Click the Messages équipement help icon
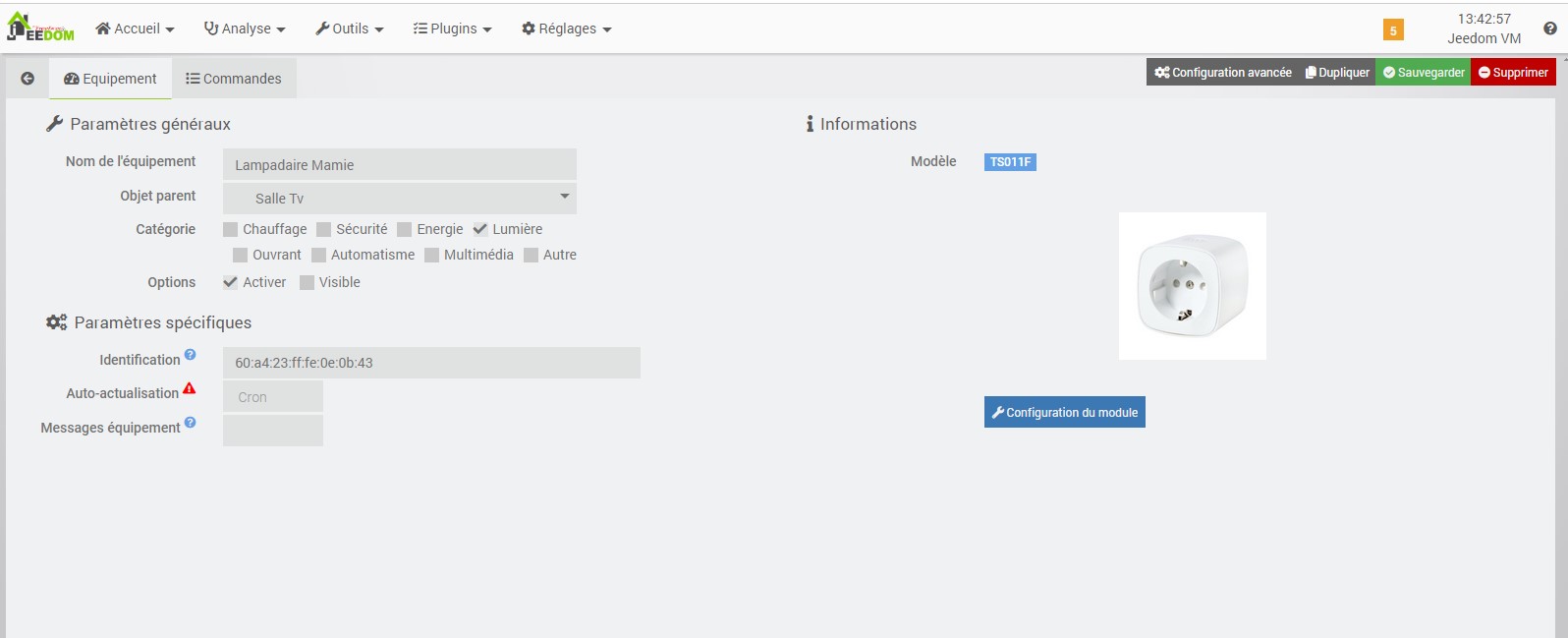 190,423
